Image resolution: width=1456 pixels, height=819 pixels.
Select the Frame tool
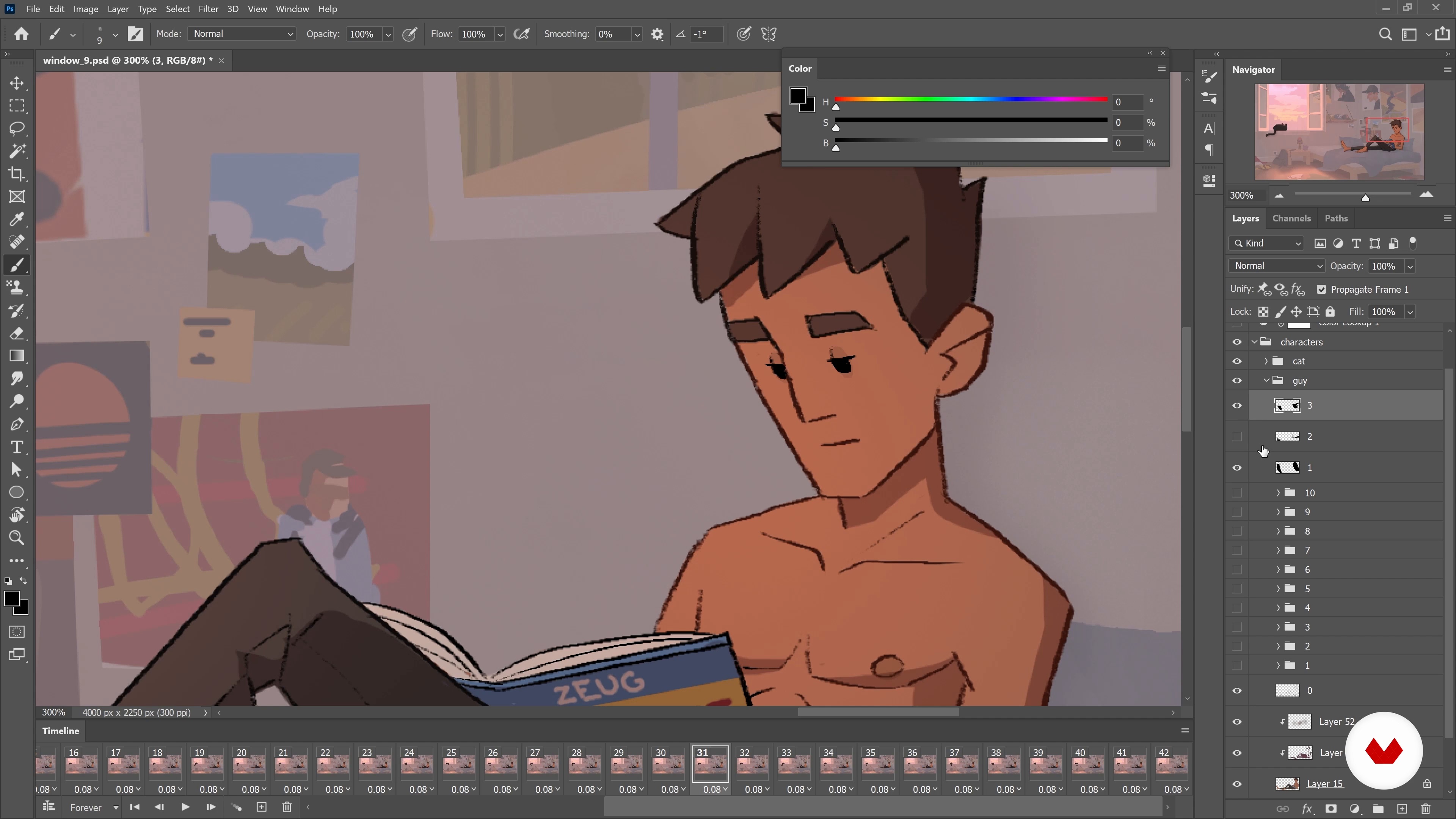(17, 197)
